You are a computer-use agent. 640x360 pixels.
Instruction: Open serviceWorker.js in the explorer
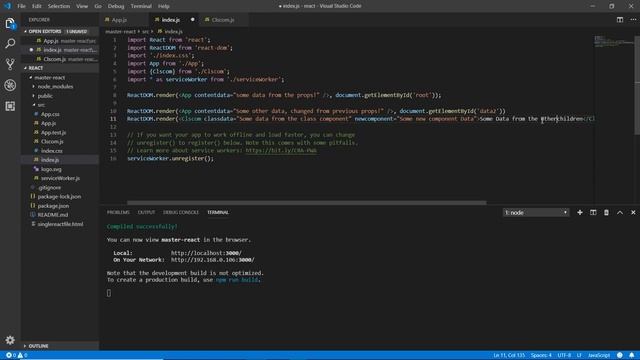[x=60, y=178]
